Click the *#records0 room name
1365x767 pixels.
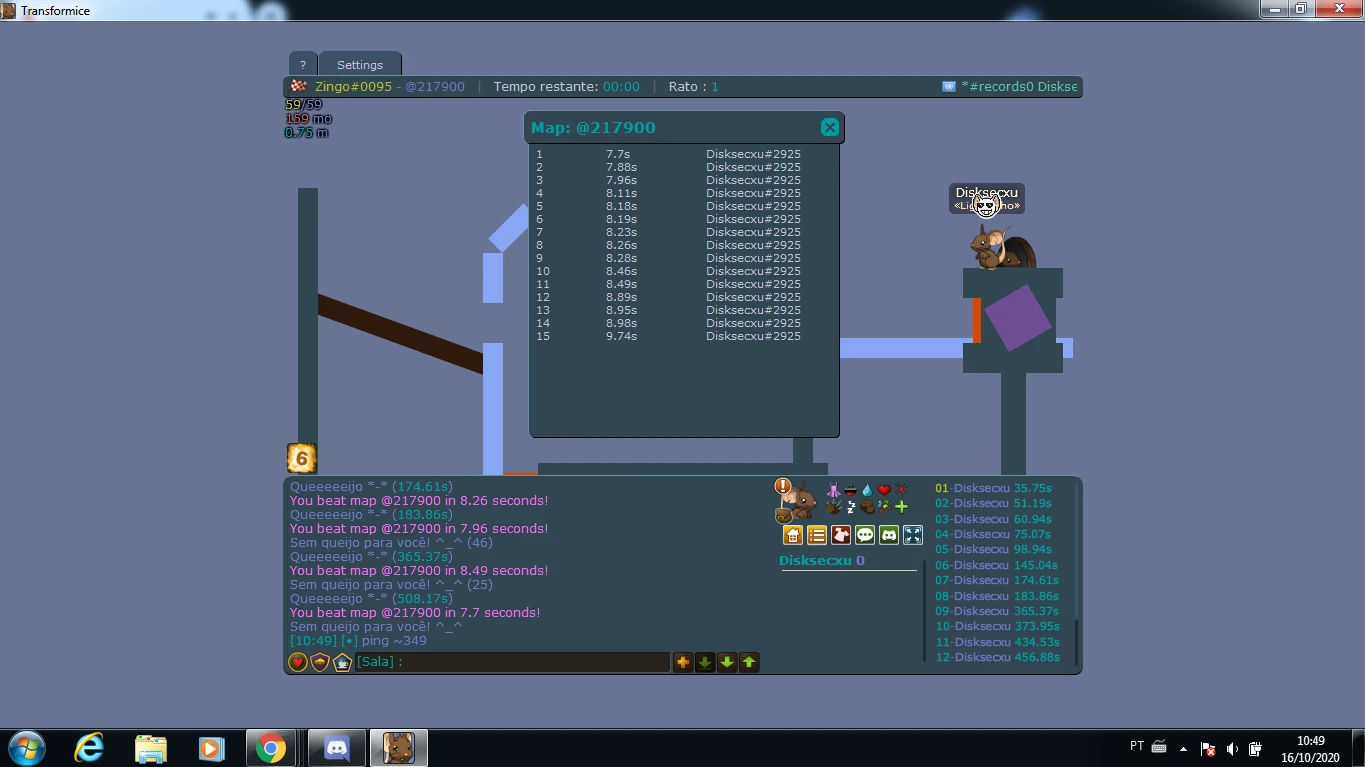(x=996, y=87)
